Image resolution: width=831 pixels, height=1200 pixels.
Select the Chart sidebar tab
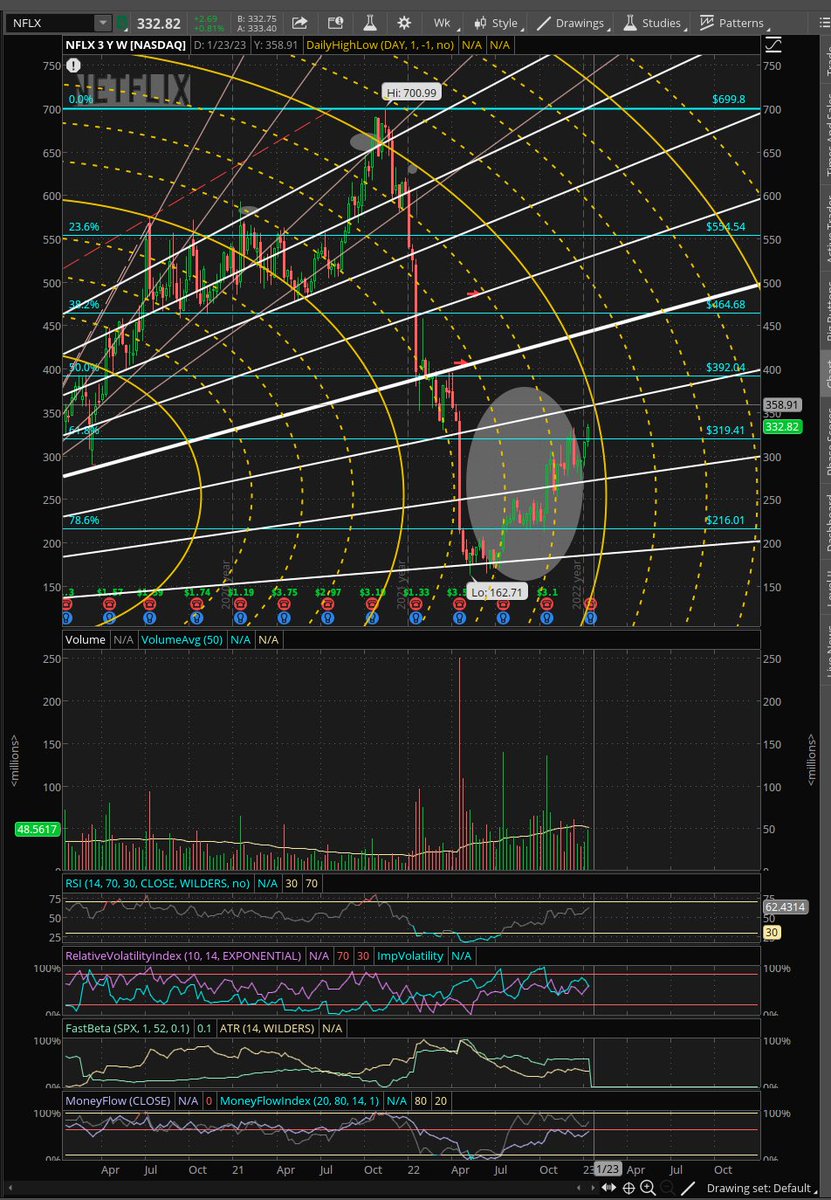pyautogui.click(x=826, y=375)
